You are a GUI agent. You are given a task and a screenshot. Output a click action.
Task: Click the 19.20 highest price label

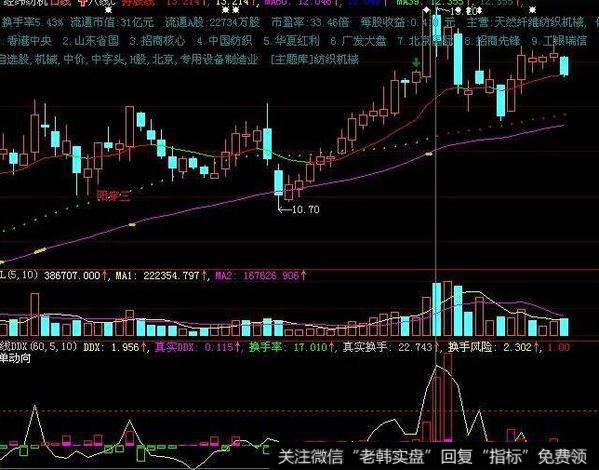click(464, 11)
